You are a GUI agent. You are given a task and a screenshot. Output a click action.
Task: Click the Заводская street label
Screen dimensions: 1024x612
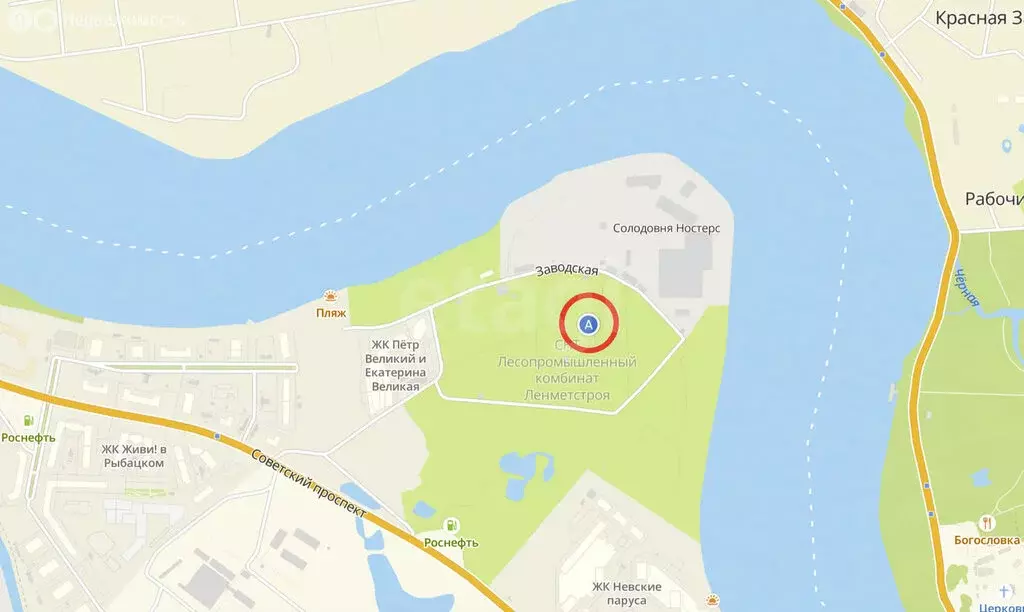[567, 269]
